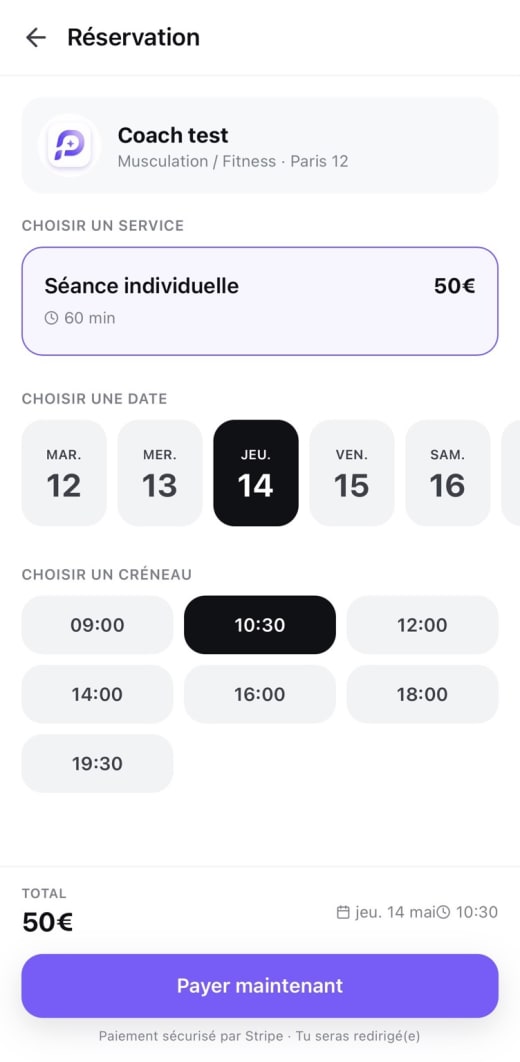Pick Saturday 16 as date
The height and width of the screenshot is (1062, 520).
point(448,473)
